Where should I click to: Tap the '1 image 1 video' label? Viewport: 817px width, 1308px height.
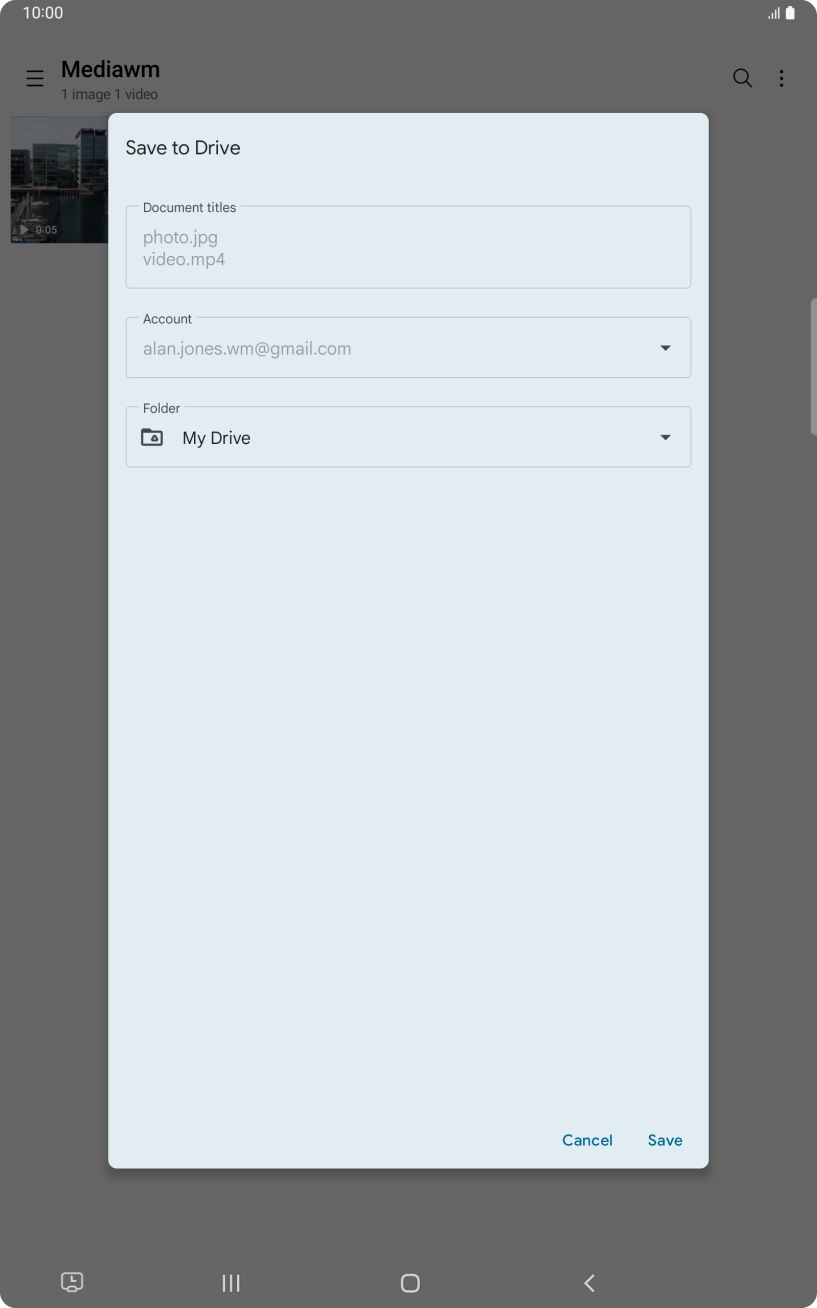(109, 94)
